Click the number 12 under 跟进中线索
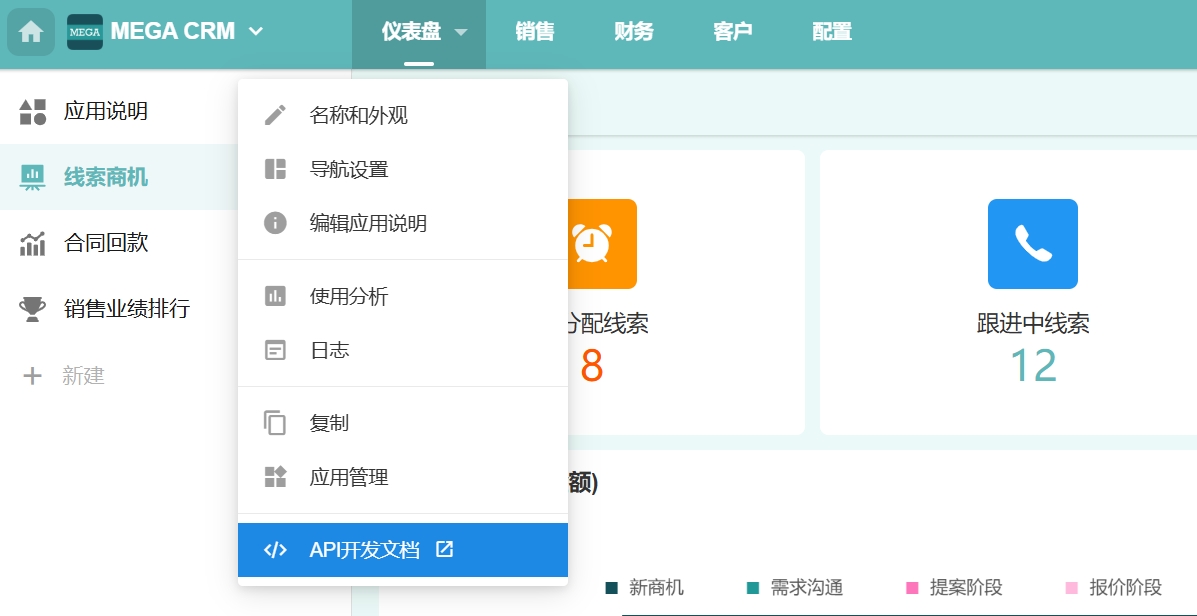The height and width of the screenshot is (616, 1197). pyautogui.click(x=1033, y=366)
